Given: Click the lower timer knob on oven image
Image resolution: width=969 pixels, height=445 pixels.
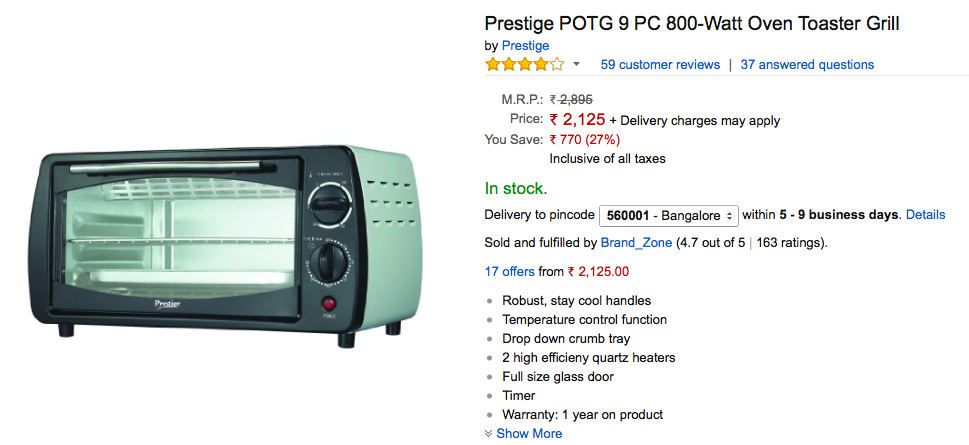Looking at the screenshot, I should (327, 265).
